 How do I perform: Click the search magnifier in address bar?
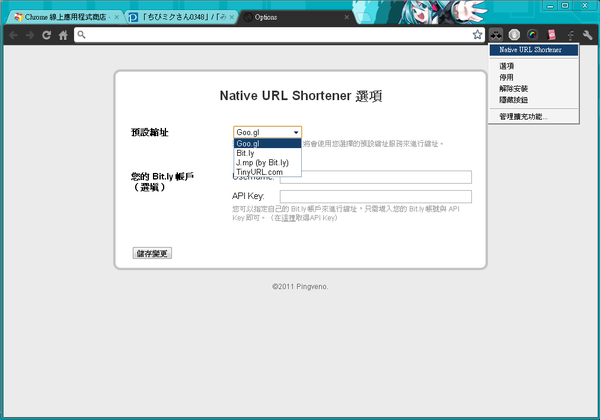[x=81, y=35]
